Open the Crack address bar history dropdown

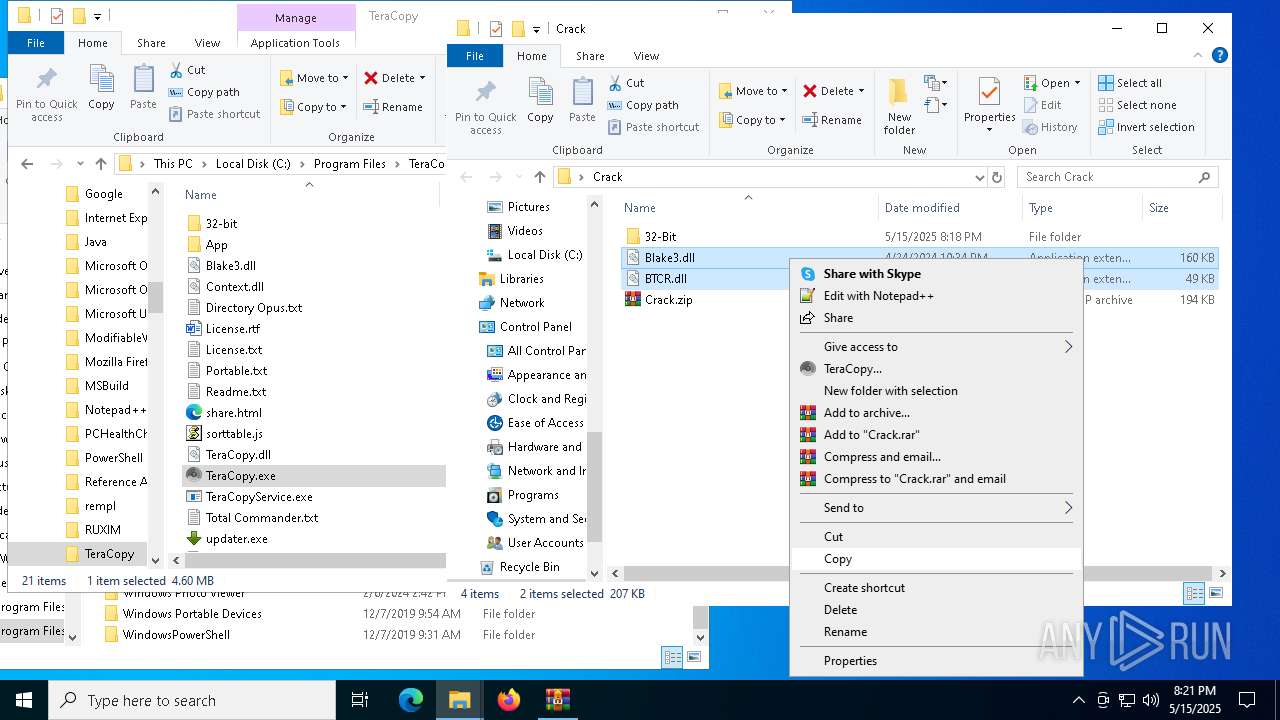point(979,177)
